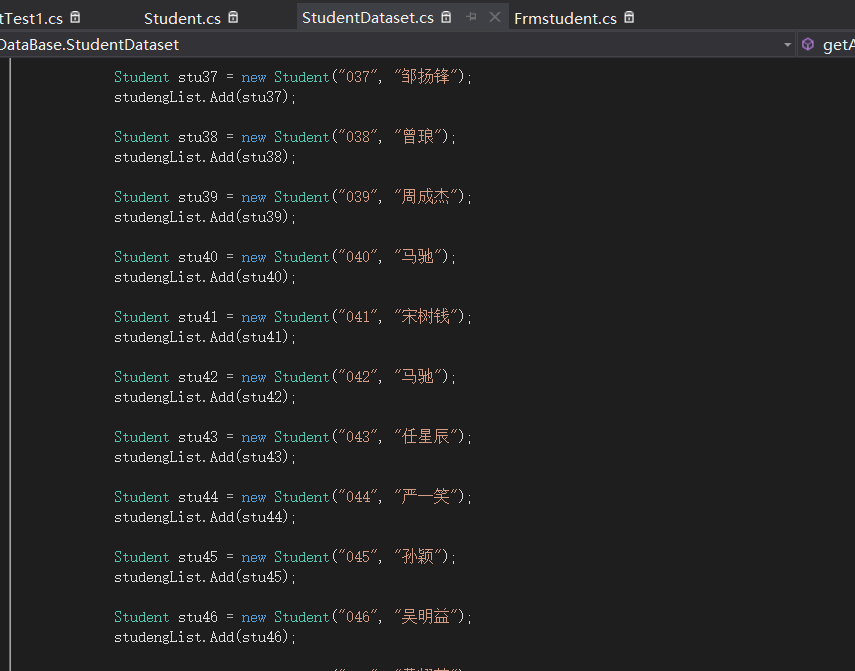855x671 pixels.
Task: Click the lock icon on Frmstudent.cs tab
Action: (629, 17)
